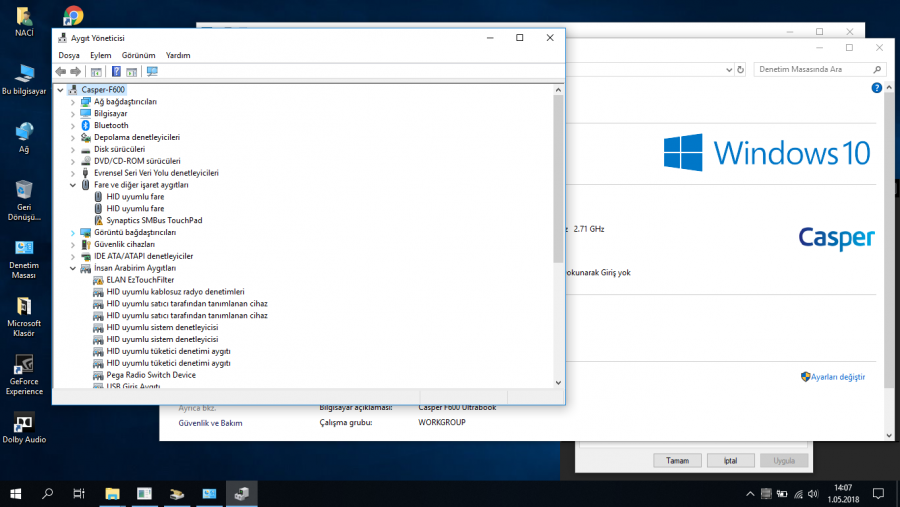Click the Forward arrow in Device Manager toolbar
Image resolution: width=900 pixels, height=507 pixels.
tap(76, 72)
